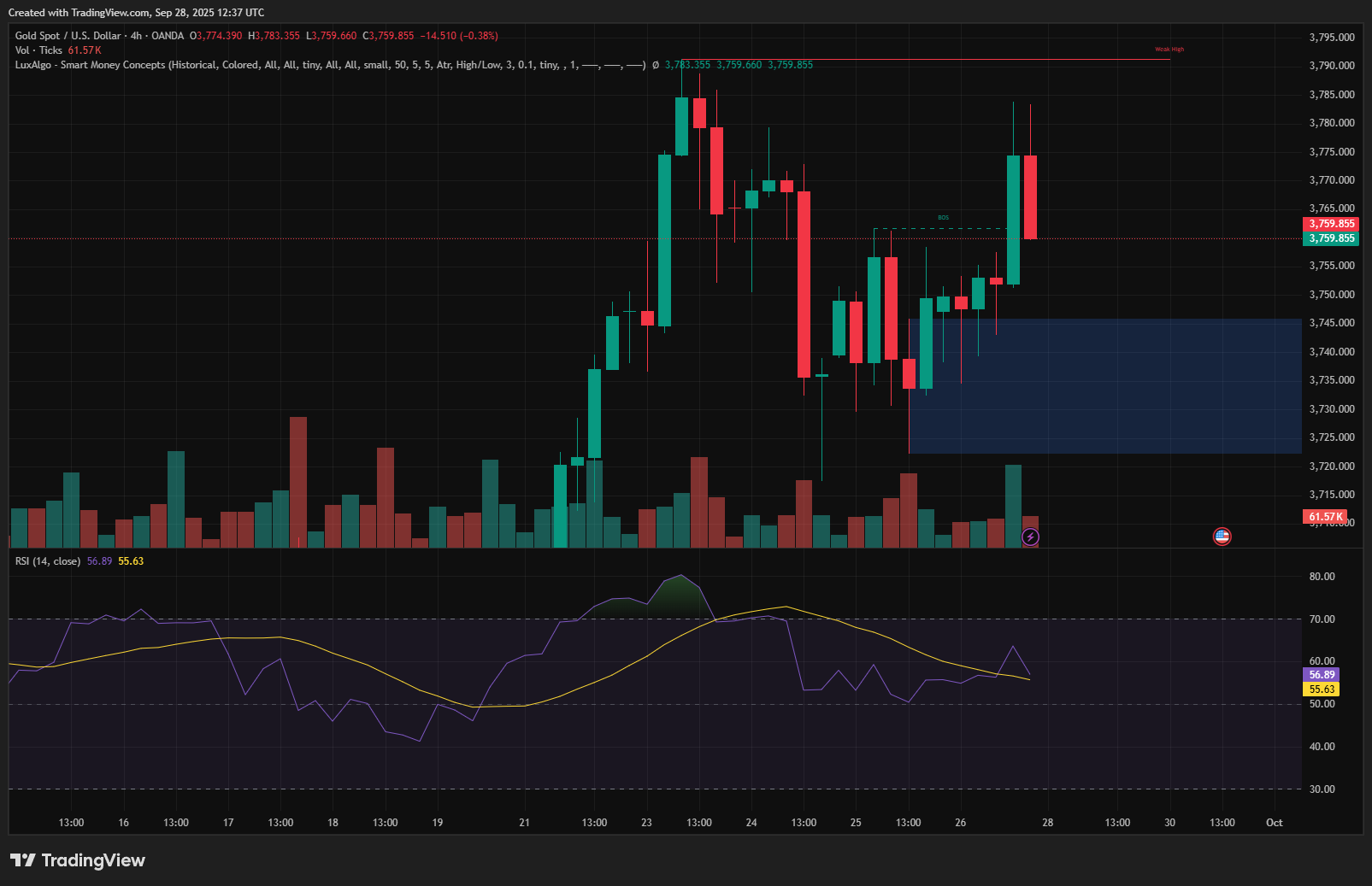Image resolution: width=1372 pixels, height=886 pixels.
Task: Click the Vol · Ticks indicator legend
Action: (38, 50)
